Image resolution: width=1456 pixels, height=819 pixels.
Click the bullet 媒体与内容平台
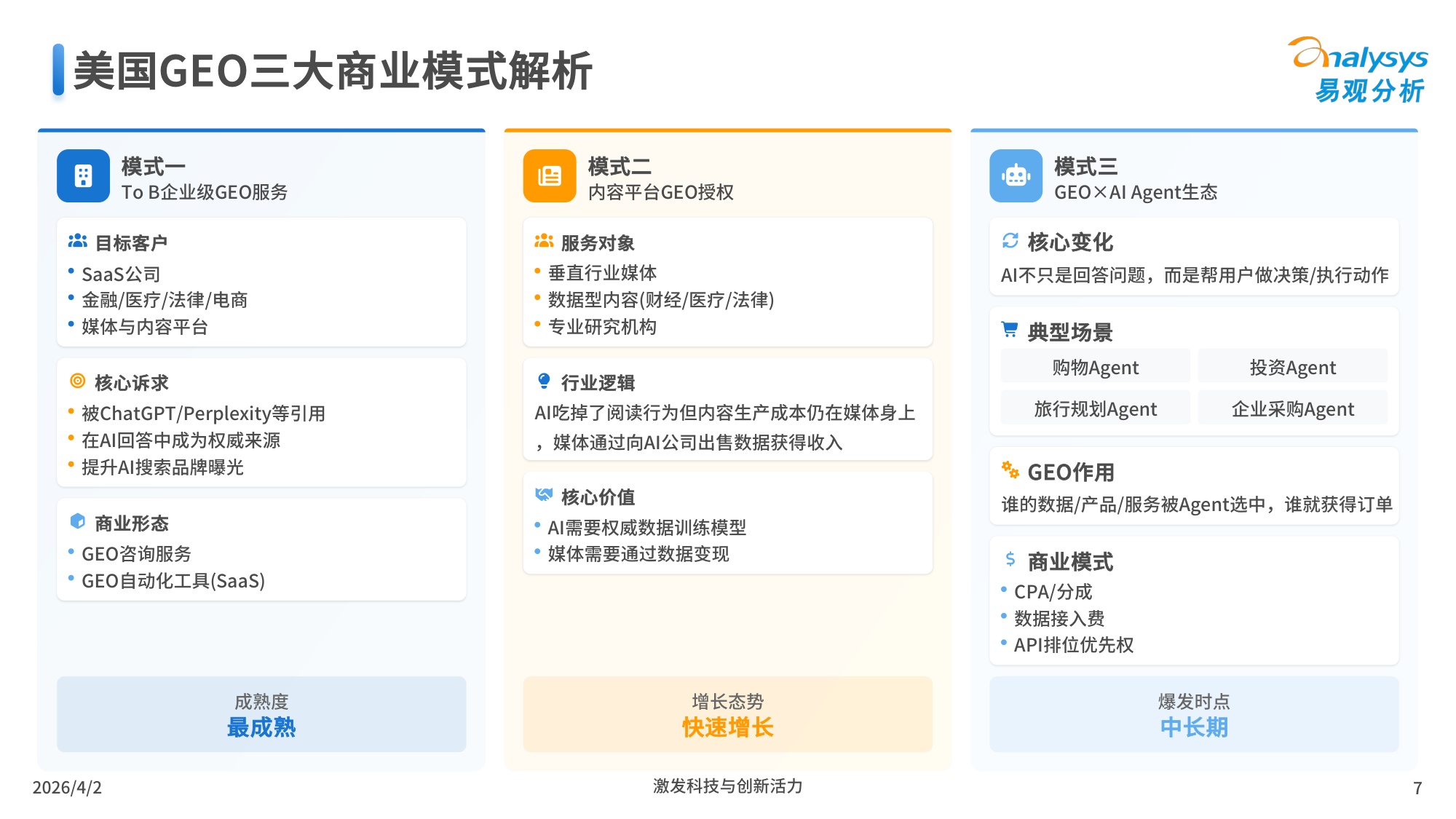[145, 327]
